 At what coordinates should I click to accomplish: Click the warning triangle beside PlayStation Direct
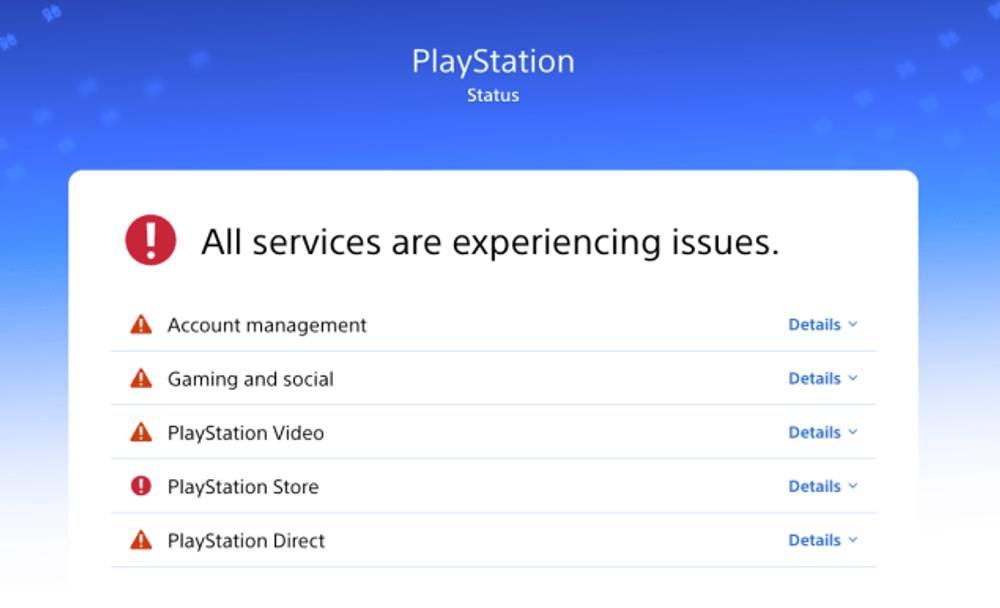click(141, 540)
